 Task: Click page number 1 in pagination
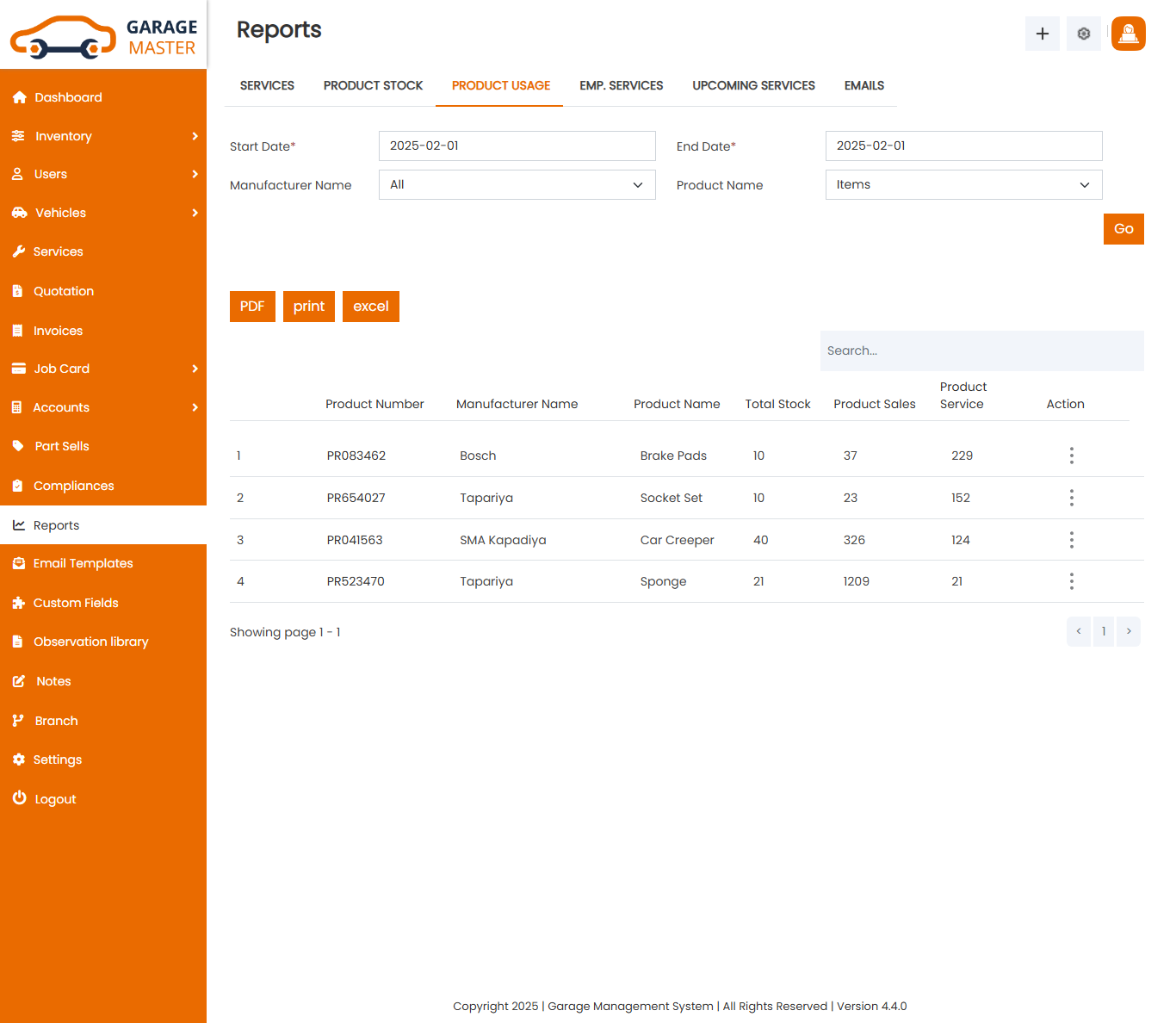1103,631
